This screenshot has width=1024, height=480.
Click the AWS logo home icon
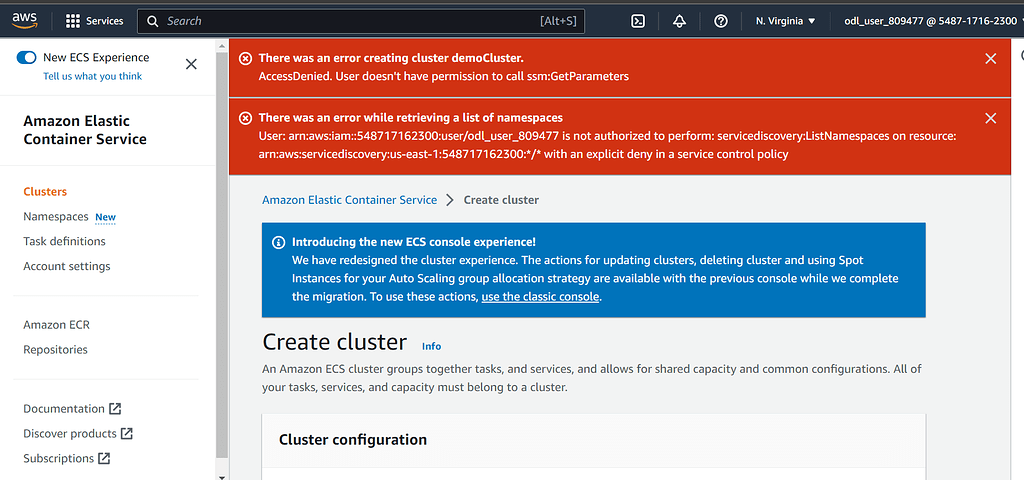point(27,20)
